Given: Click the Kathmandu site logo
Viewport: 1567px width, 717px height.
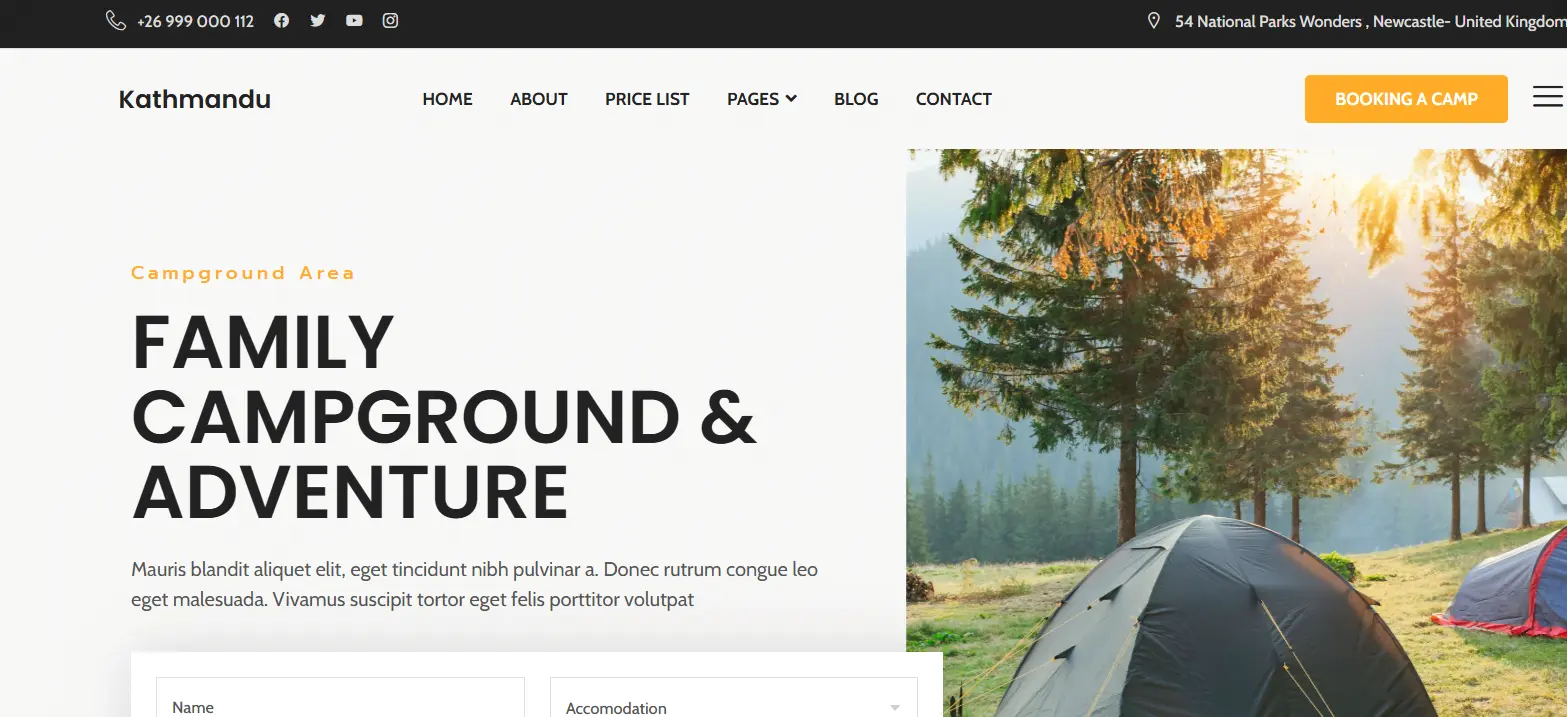Looking at the screenshot, I should coord(195,99).
